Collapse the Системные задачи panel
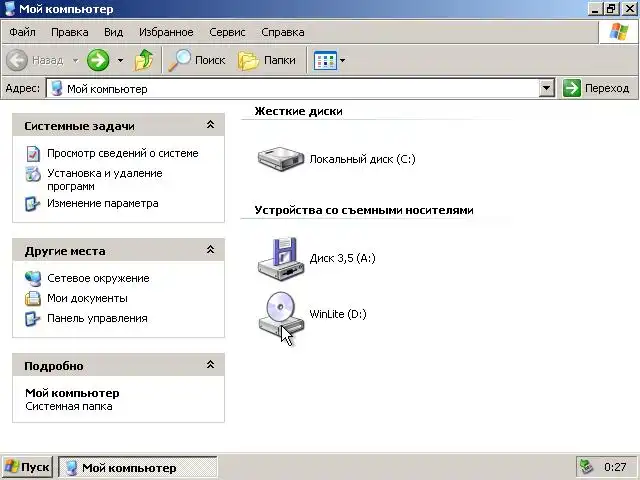The height and width of the screenshot is (480, 640). coord(210,124)
